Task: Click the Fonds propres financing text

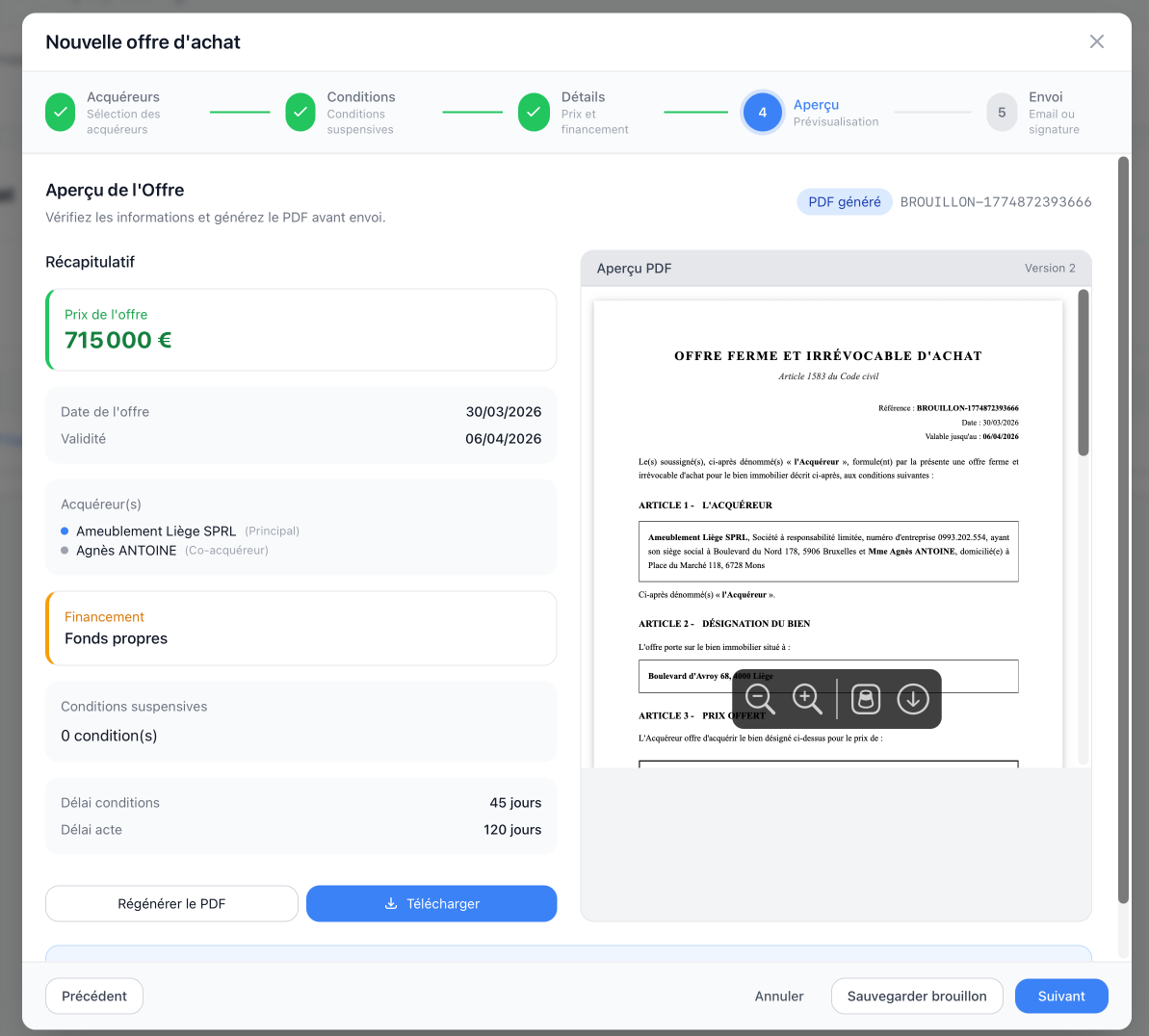Action: click(116, 638)
